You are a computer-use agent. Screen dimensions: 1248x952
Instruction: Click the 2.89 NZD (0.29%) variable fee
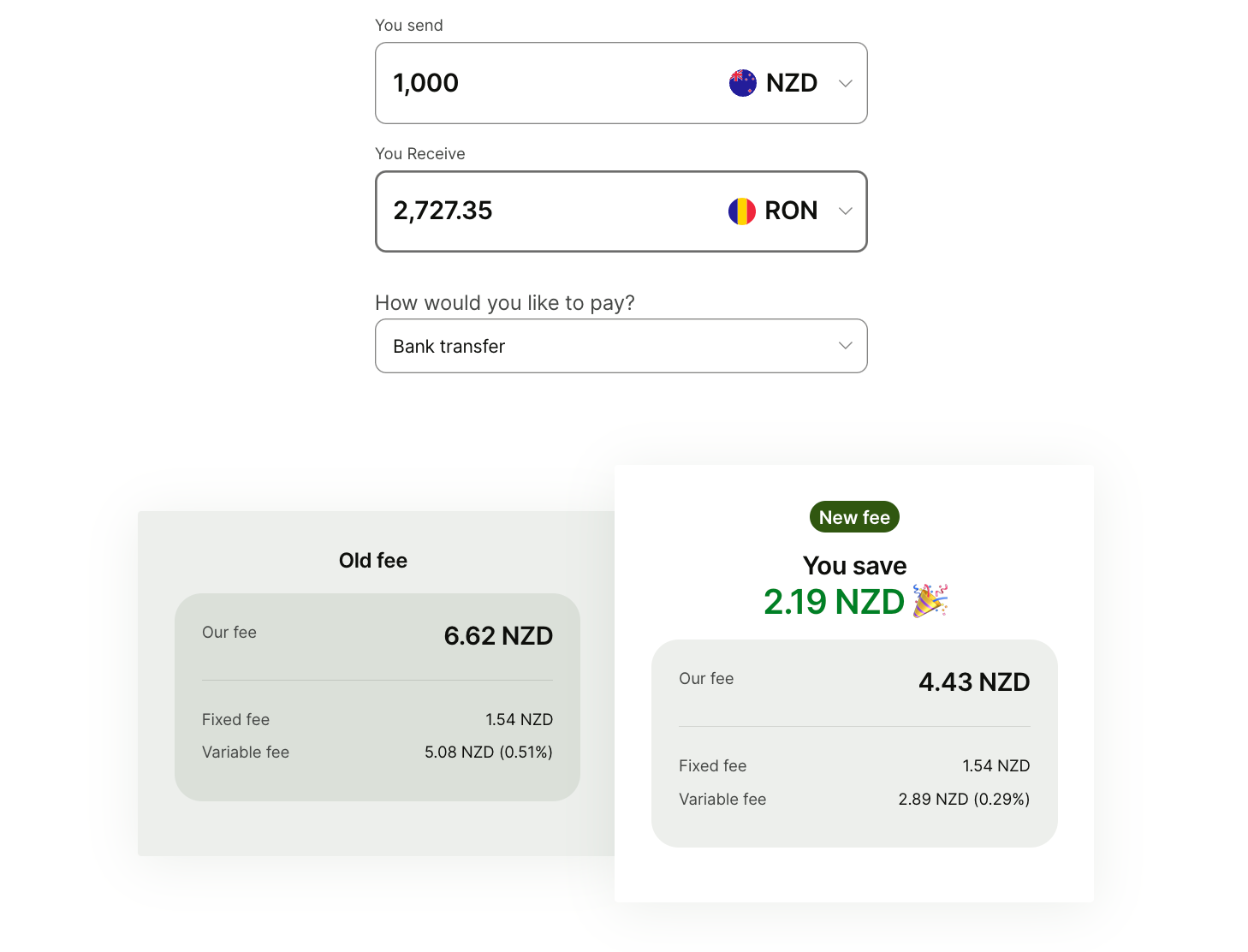[x=964, y=799]
